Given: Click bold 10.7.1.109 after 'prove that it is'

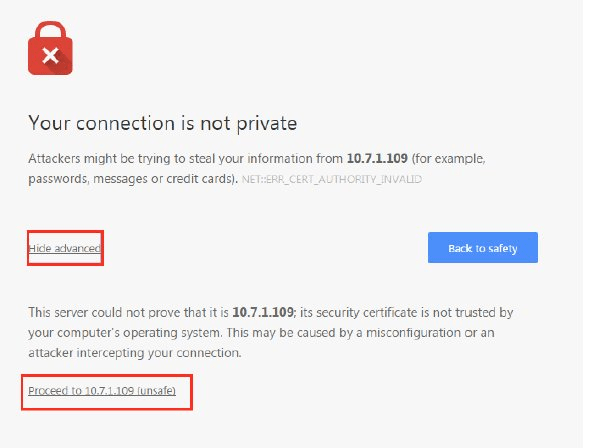Looking at the screenshot, I should pyautogui.click(x=263, y=312).
